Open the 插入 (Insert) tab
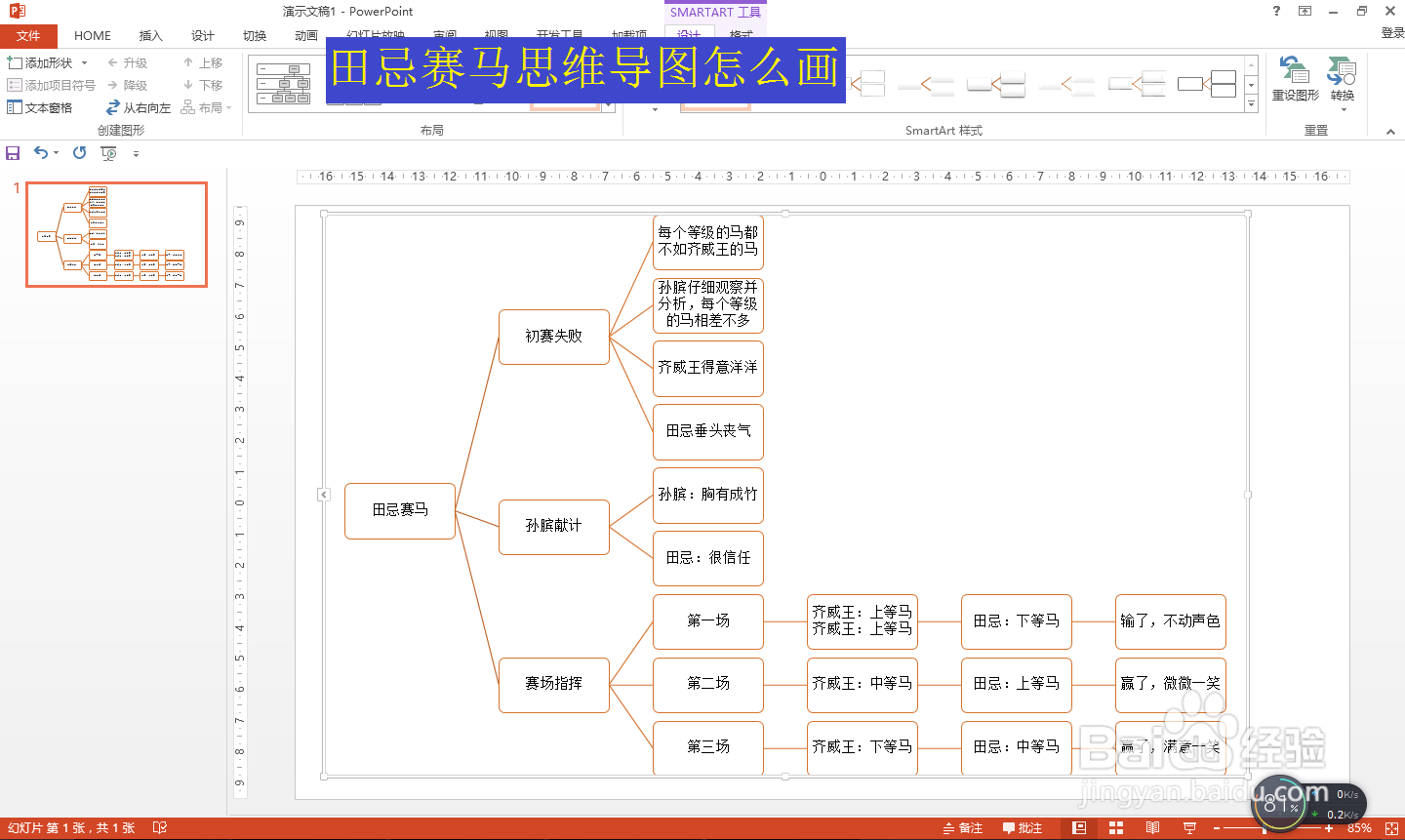Screen dimensions: 1405x840 [x=150, y=35]
